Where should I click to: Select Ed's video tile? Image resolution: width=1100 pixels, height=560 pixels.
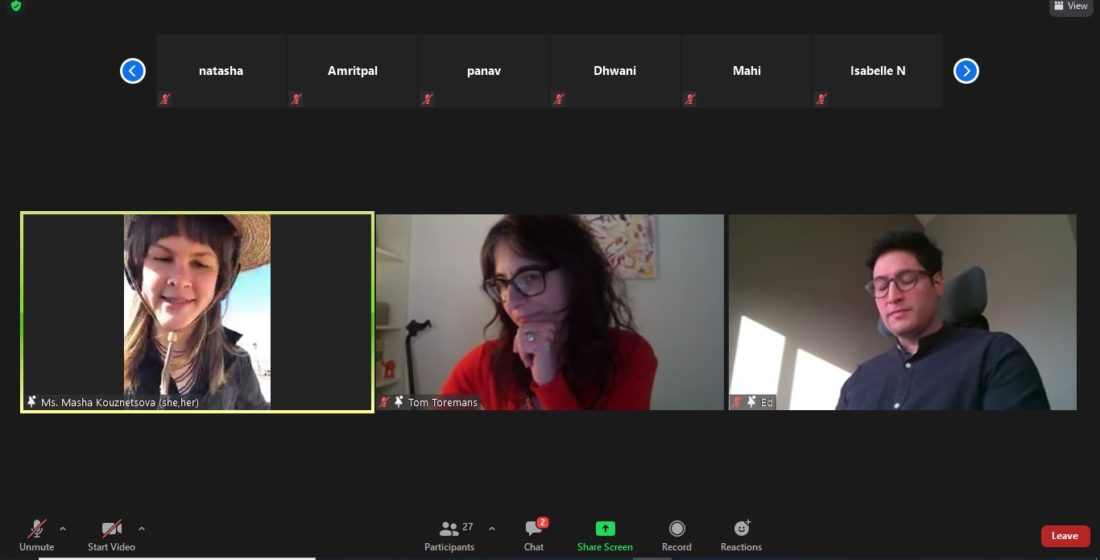click(902, 312)
